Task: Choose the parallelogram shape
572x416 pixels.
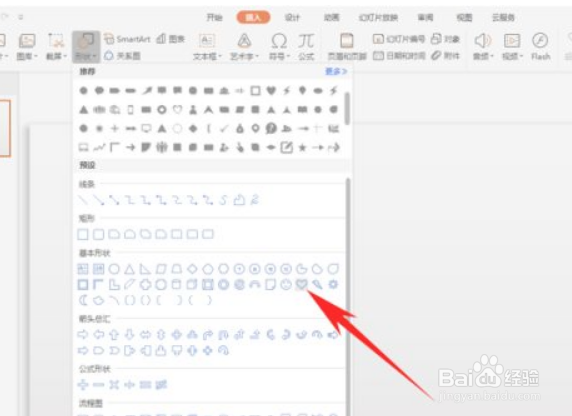Action: pos(161,269)
